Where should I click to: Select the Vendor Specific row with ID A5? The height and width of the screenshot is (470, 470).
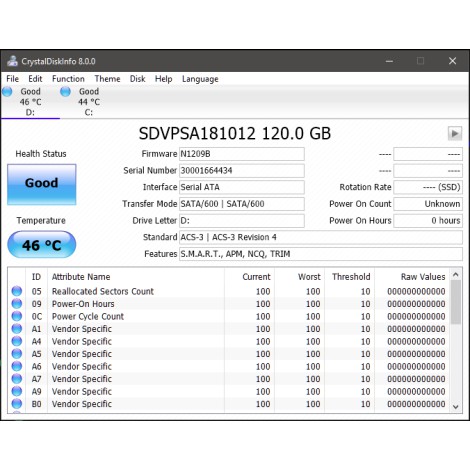click(229, 354)
